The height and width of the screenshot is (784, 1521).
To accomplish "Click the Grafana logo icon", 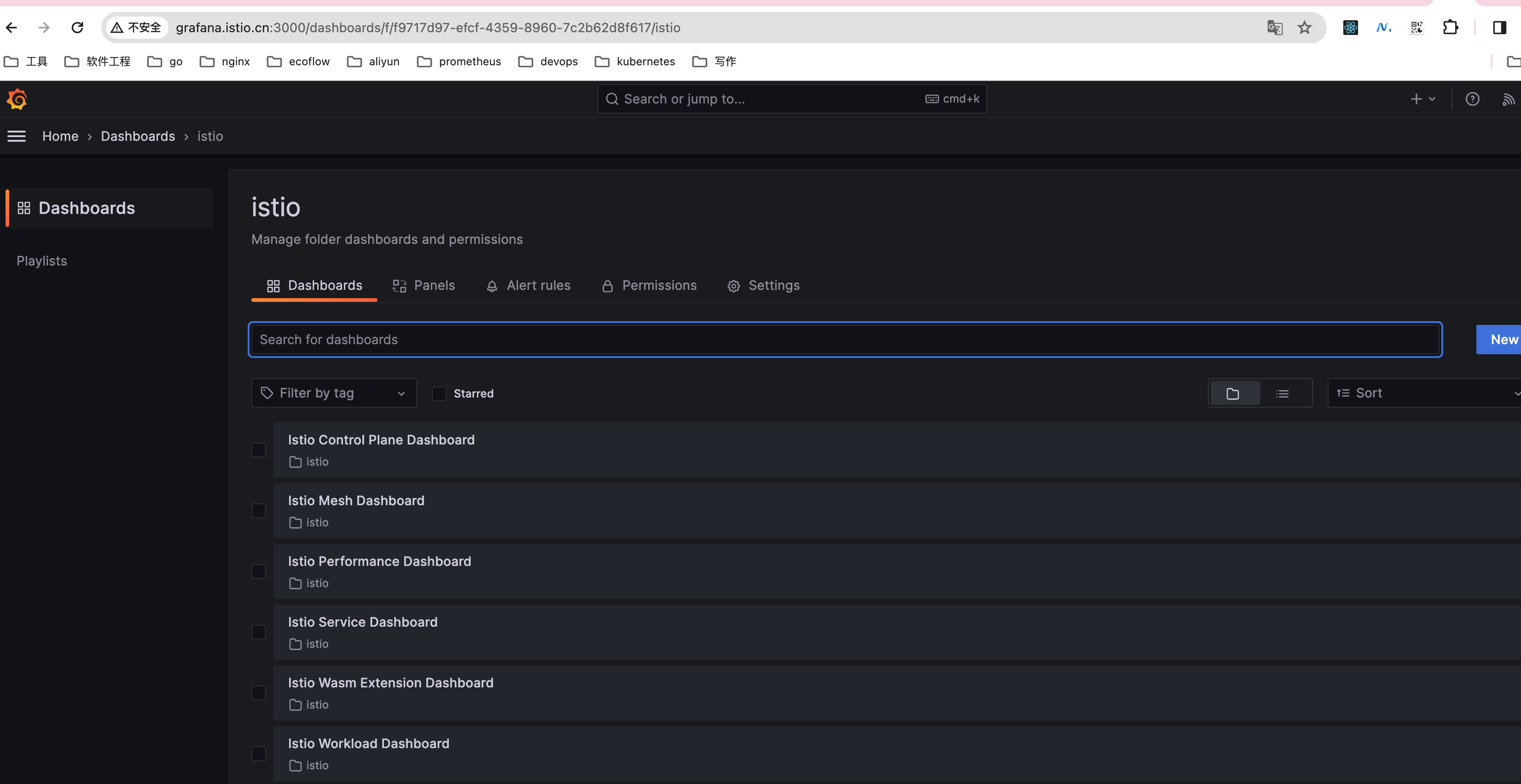I will click(17, 99).
